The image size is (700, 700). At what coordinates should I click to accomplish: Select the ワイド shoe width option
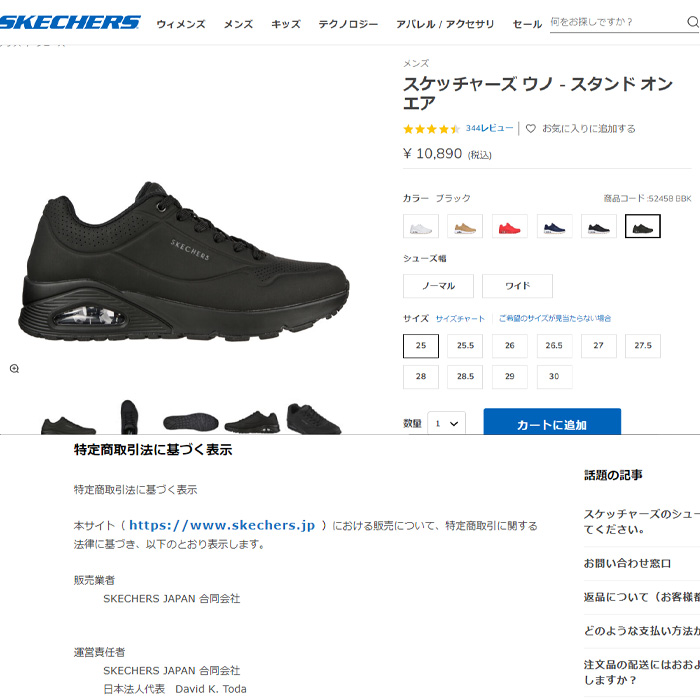(517, 286)
